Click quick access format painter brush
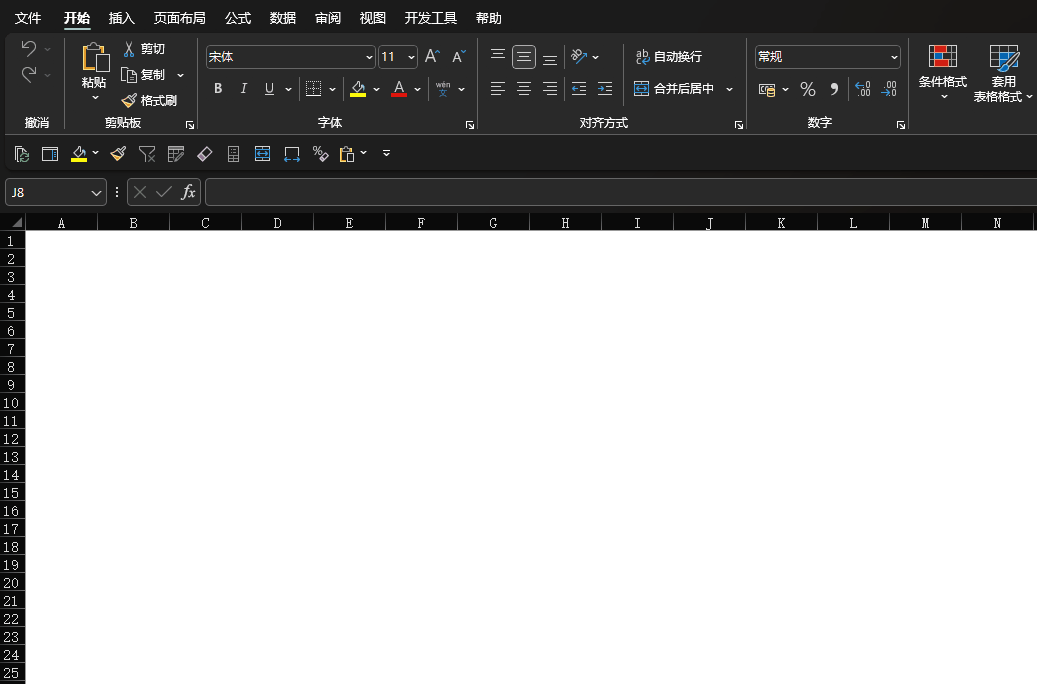This screenshot has height=684, width=1037. (x=118, y=154)
